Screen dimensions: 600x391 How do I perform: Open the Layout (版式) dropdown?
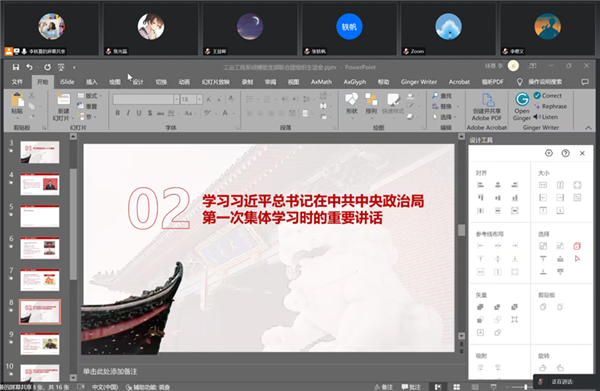click(90, 96)
